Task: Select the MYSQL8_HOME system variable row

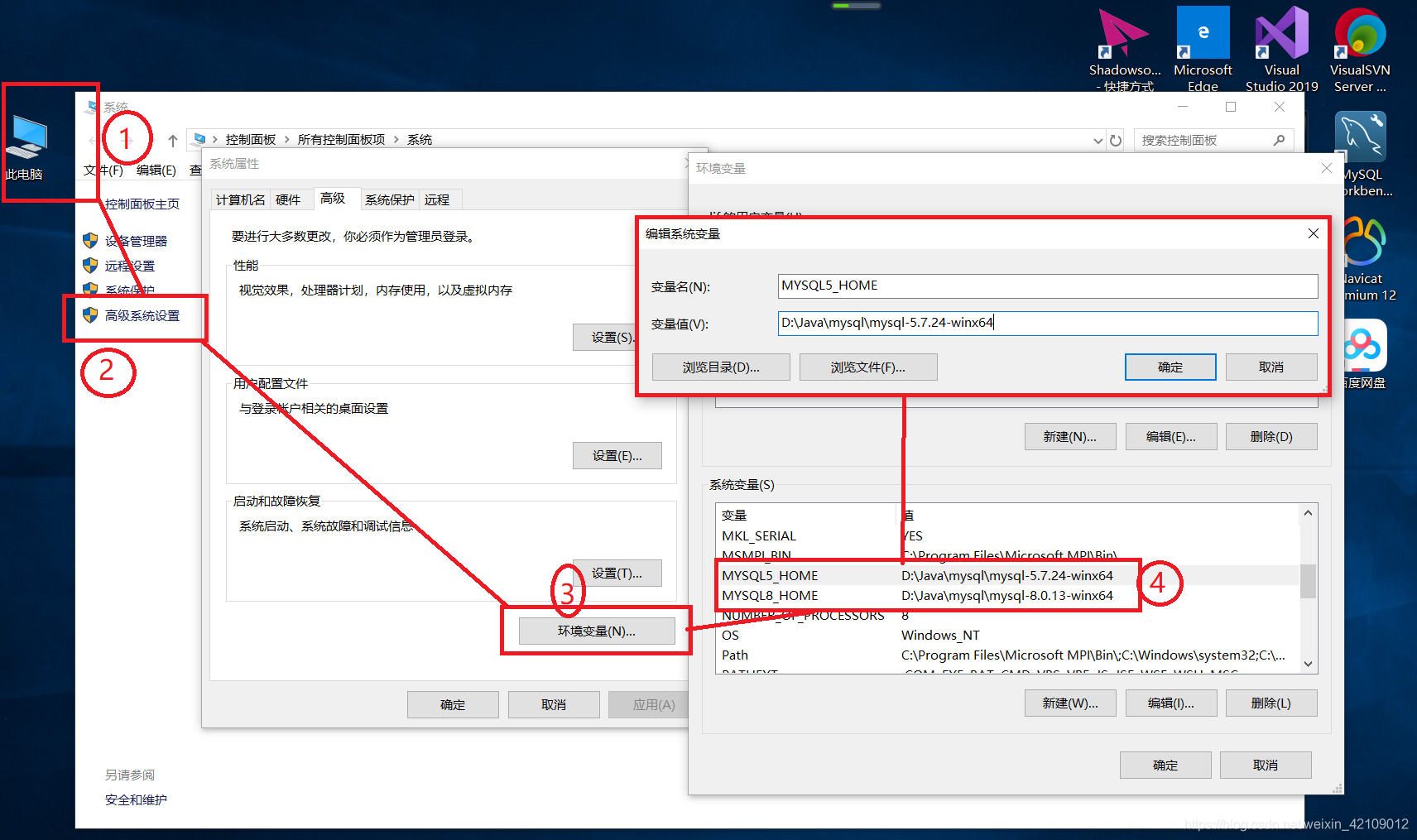Action: coord(1007,595)
